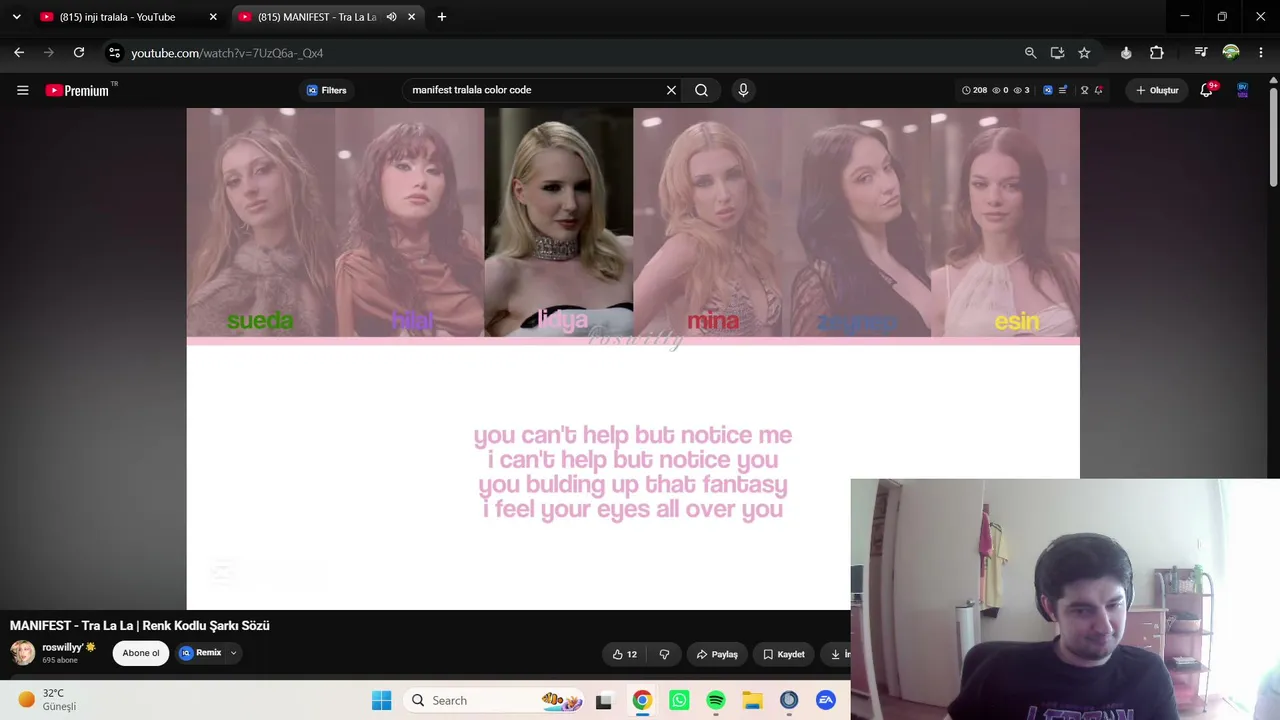Click the Remix button under the video
The width and height of the screenshot is (1280, 720).
pos(201,653)
